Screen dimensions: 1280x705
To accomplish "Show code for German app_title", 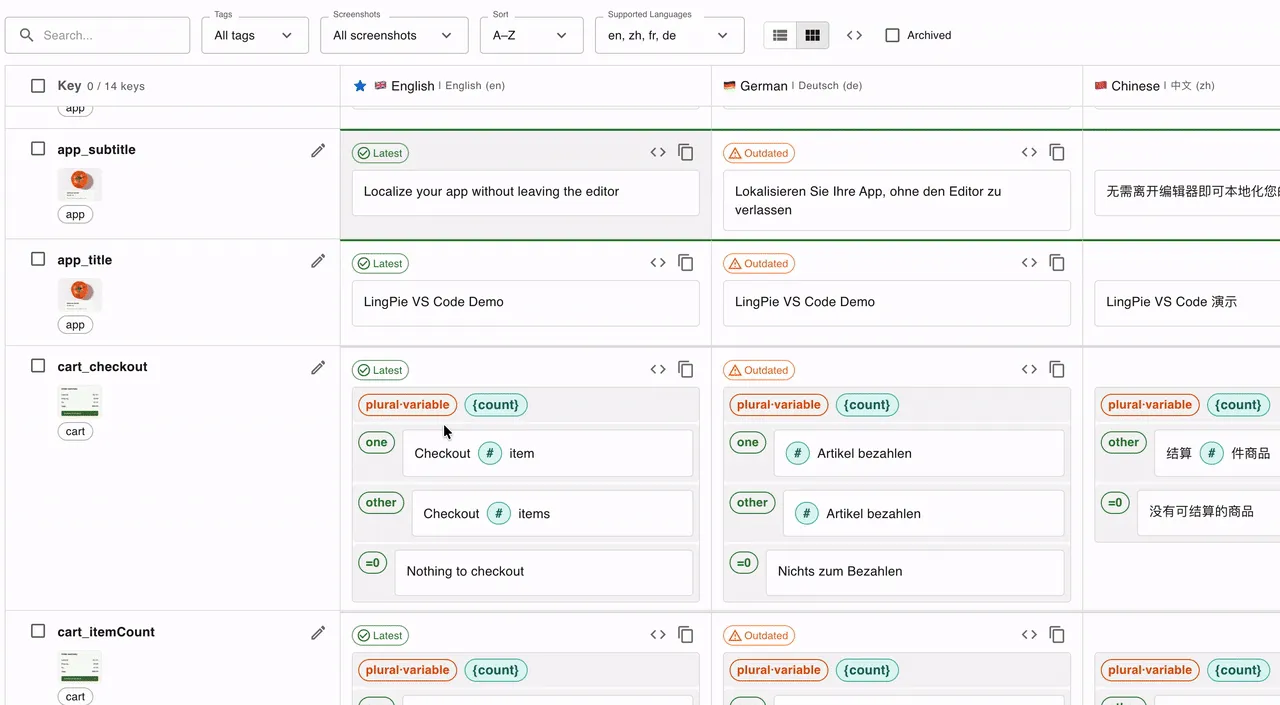I will pos(1029,263).
